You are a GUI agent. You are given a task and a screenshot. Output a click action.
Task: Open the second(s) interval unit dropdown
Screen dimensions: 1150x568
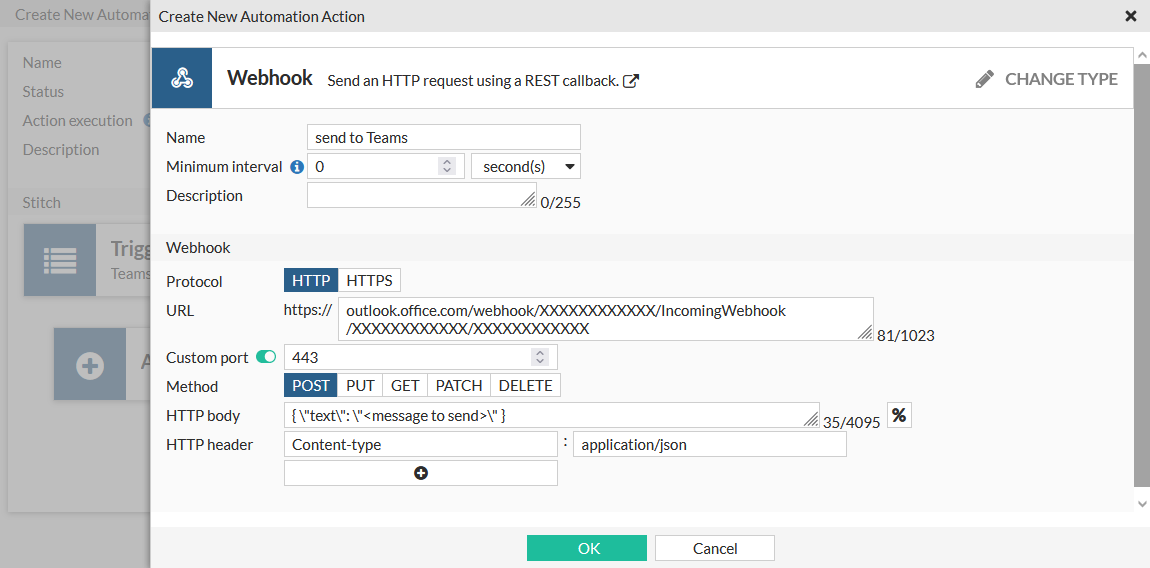point(526,167)
